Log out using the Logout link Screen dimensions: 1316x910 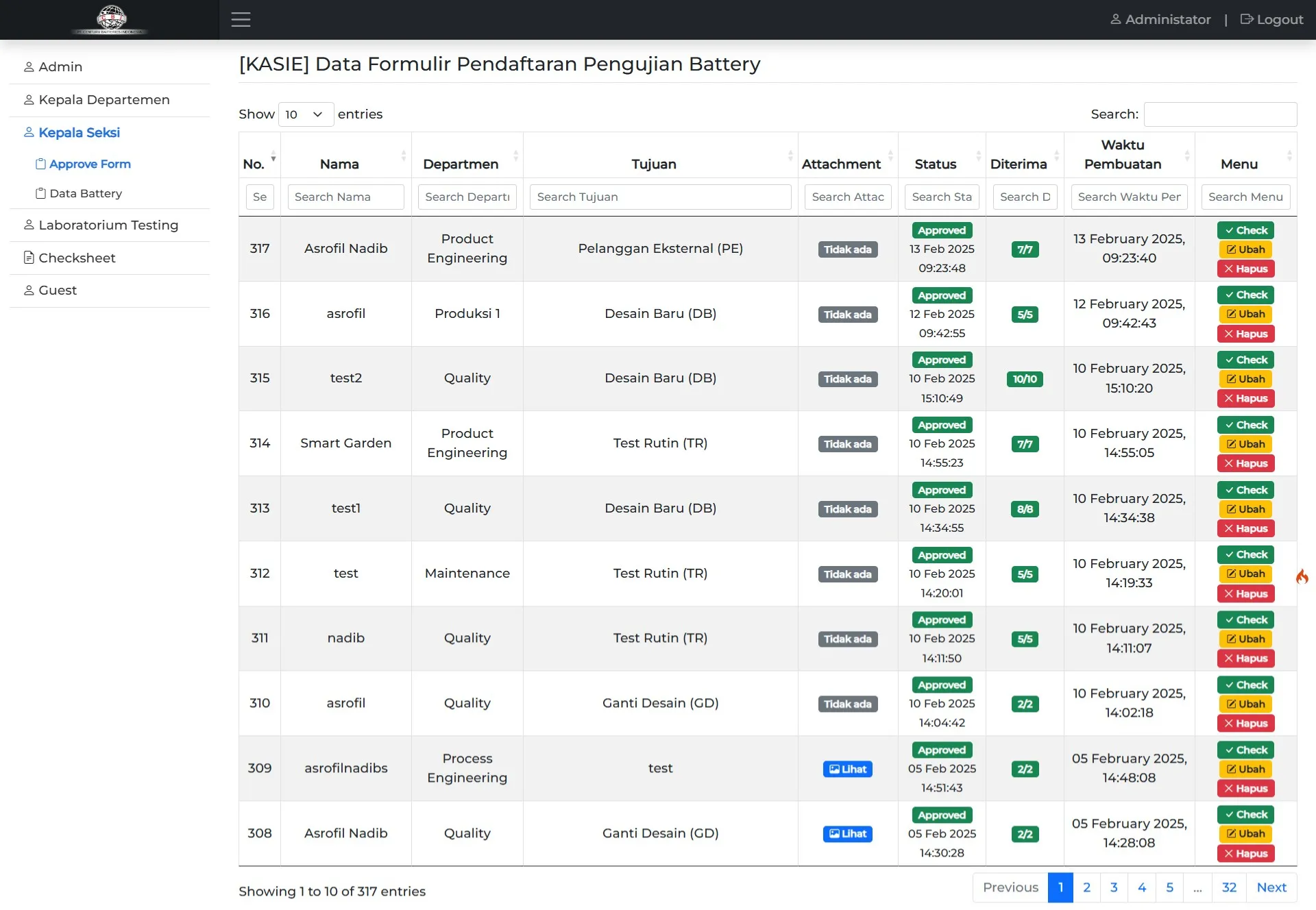(1271, 19)
